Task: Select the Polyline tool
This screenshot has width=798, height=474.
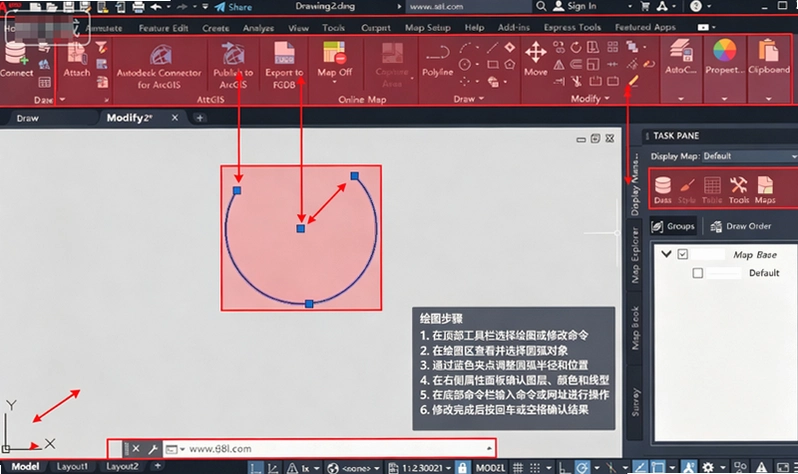Action: tap(438, 60)
